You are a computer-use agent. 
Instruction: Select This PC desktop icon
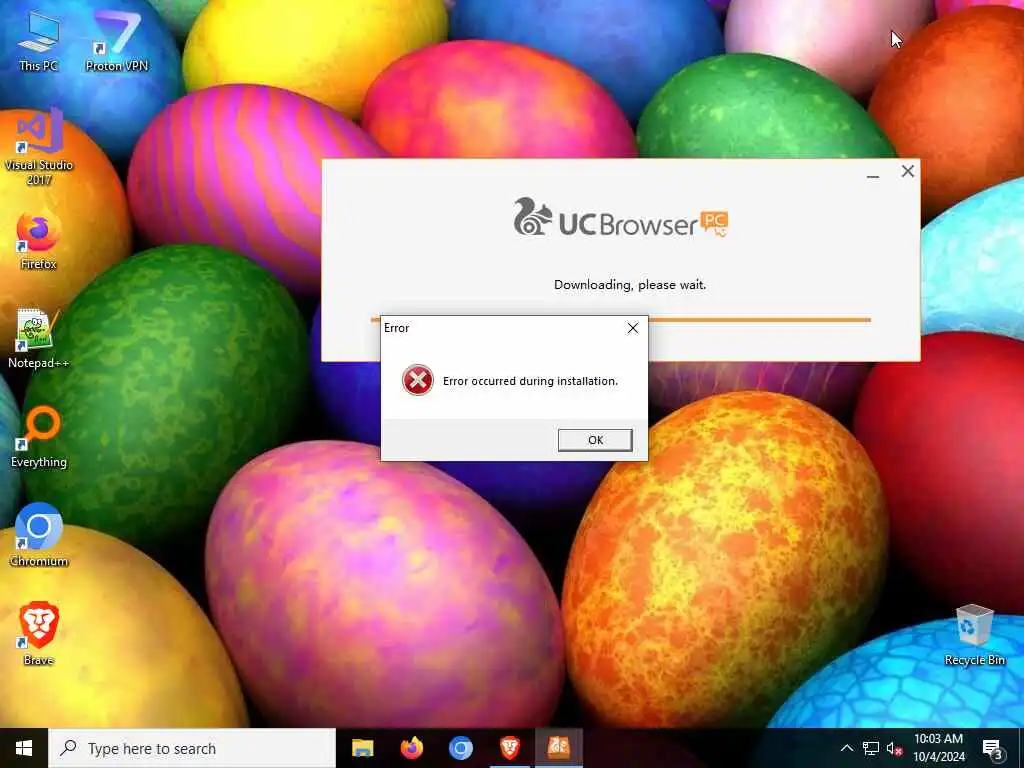pos(39,40)
